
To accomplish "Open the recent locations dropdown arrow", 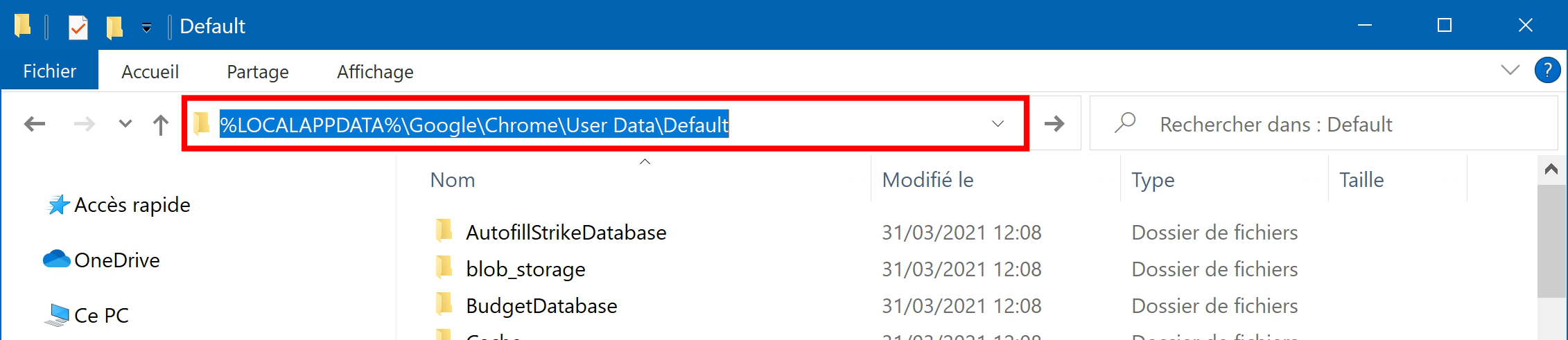I will 125,124.
